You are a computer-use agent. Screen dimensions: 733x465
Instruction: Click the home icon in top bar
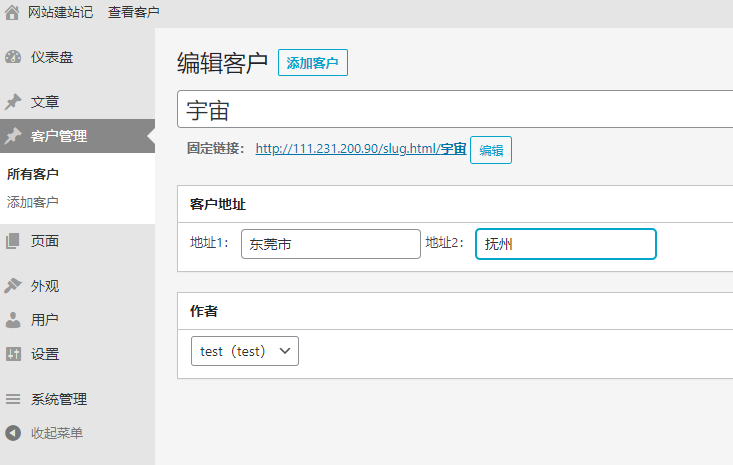point(12,13)
